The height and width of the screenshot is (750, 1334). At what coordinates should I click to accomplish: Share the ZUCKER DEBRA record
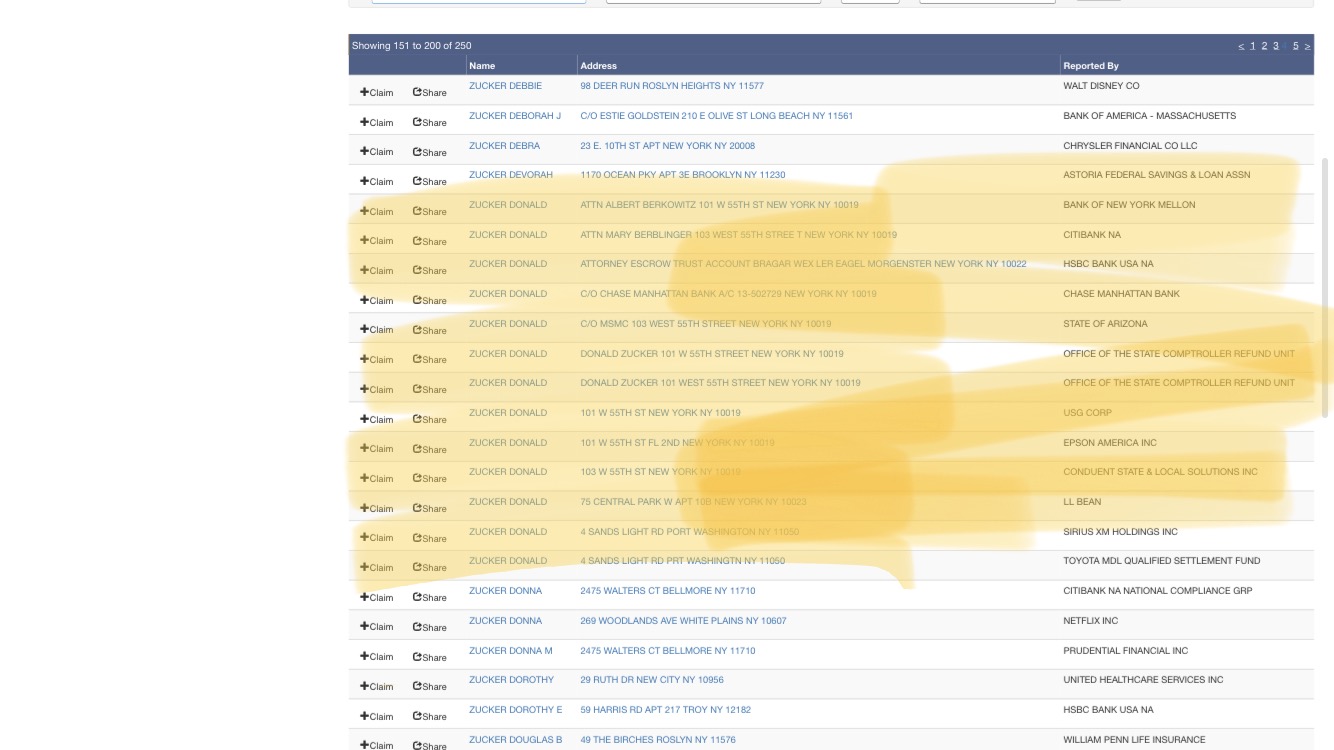430,152
